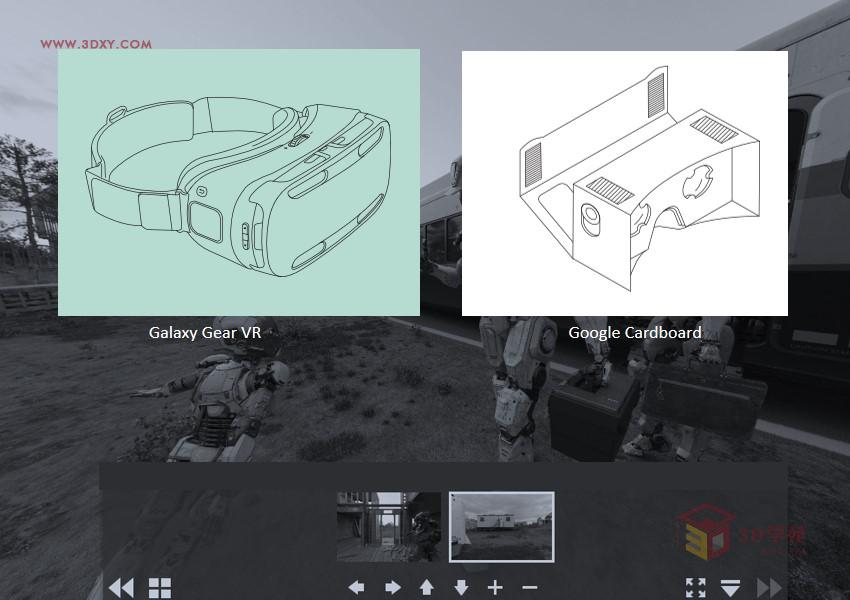The image size is (850, 600).
Task: Click the previous scene double-arrow icon
Action: (120, 588)
